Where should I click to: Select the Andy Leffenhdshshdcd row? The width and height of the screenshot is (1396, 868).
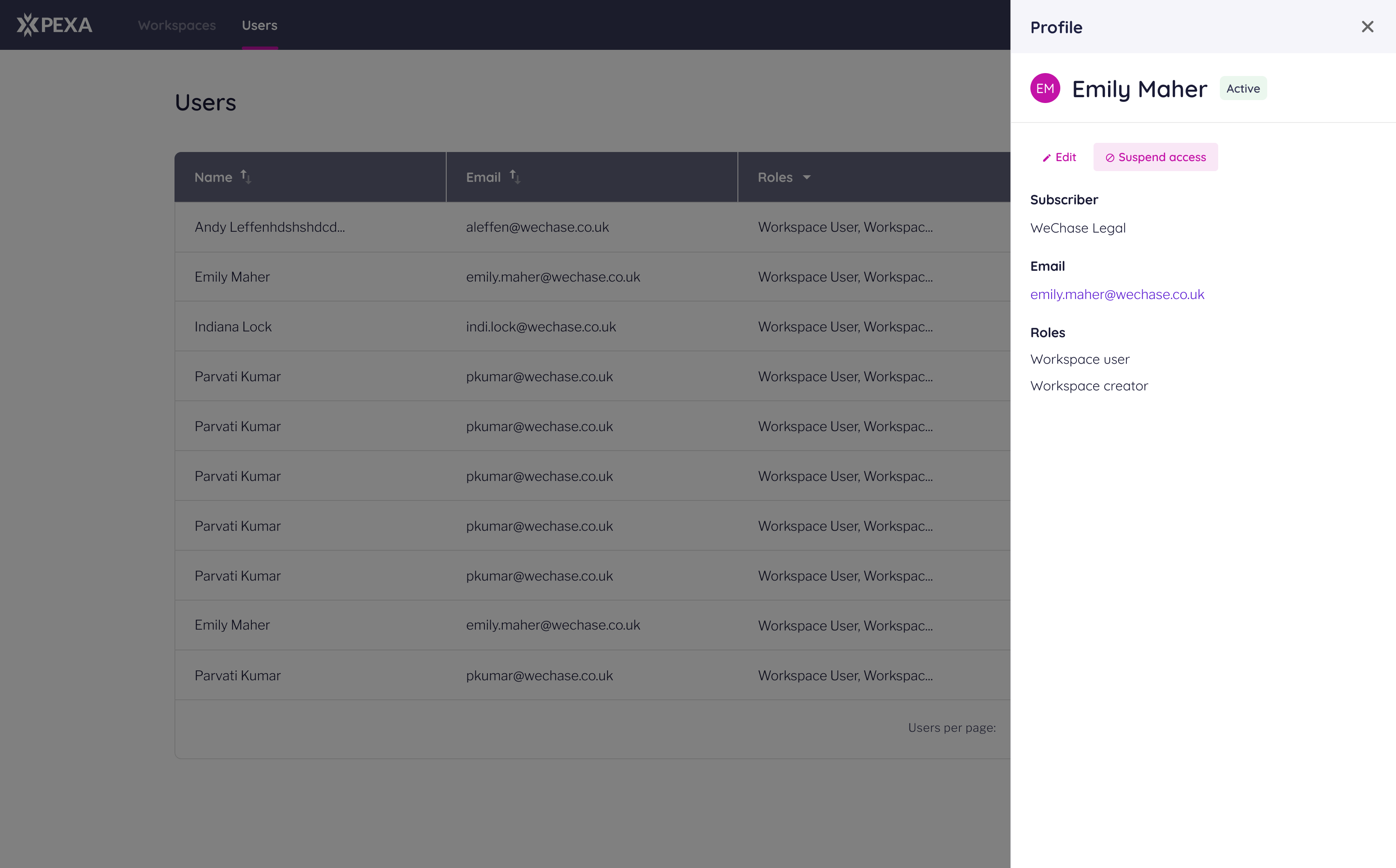click(269, 227)
